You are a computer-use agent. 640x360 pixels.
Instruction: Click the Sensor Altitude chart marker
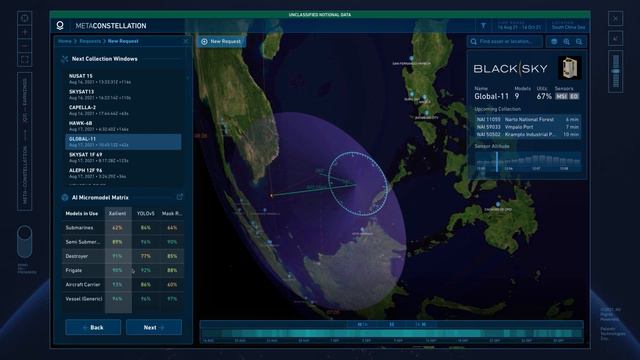[x=497, y=162]
